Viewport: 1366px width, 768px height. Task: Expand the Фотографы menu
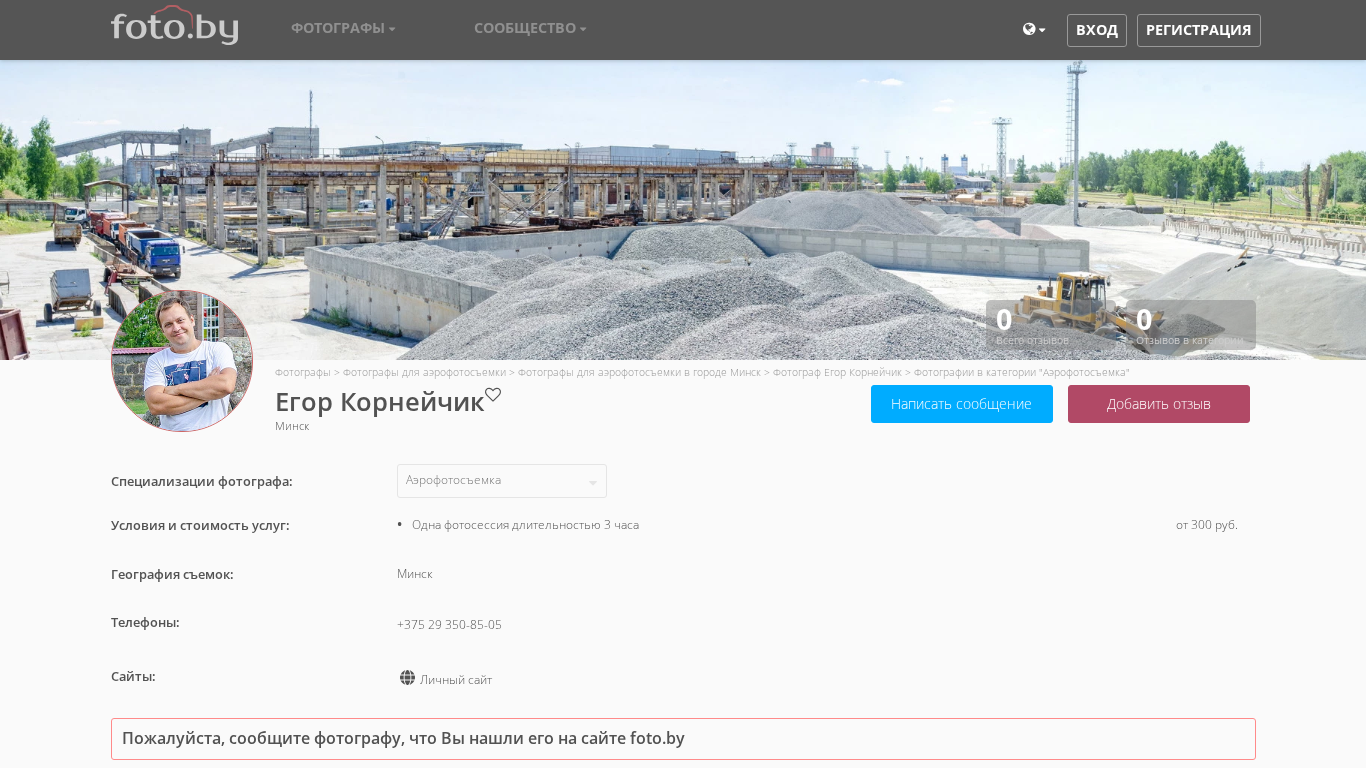tap(343, 28)
